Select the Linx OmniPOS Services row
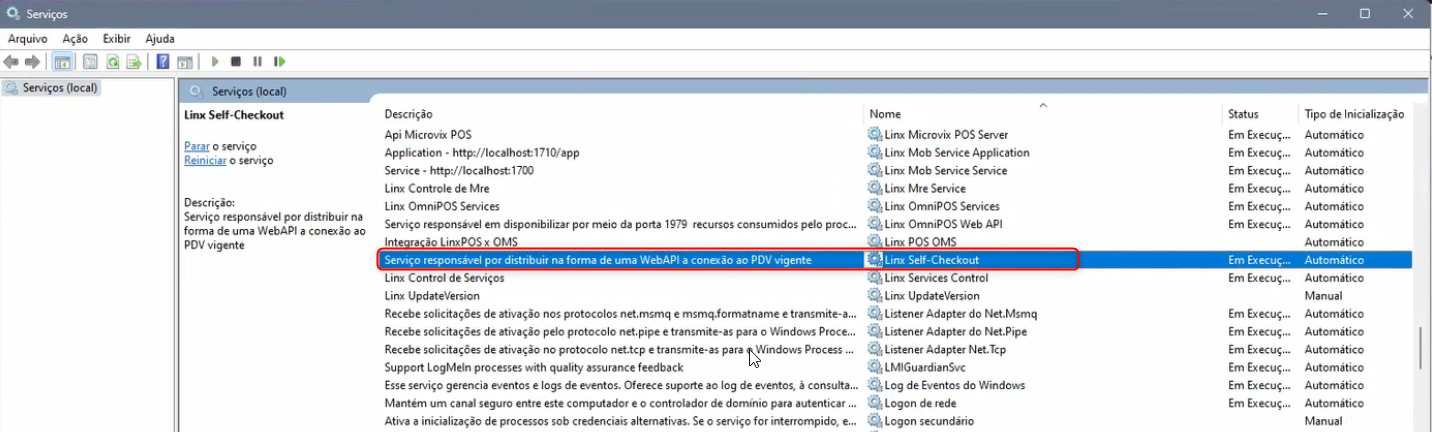 (895, 206)
